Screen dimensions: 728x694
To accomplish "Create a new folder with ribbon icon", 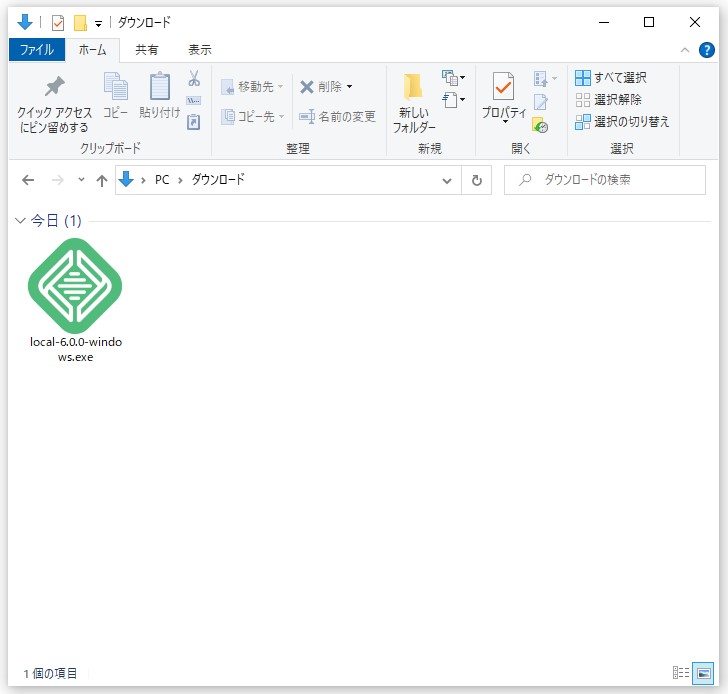I will (413, 90).
